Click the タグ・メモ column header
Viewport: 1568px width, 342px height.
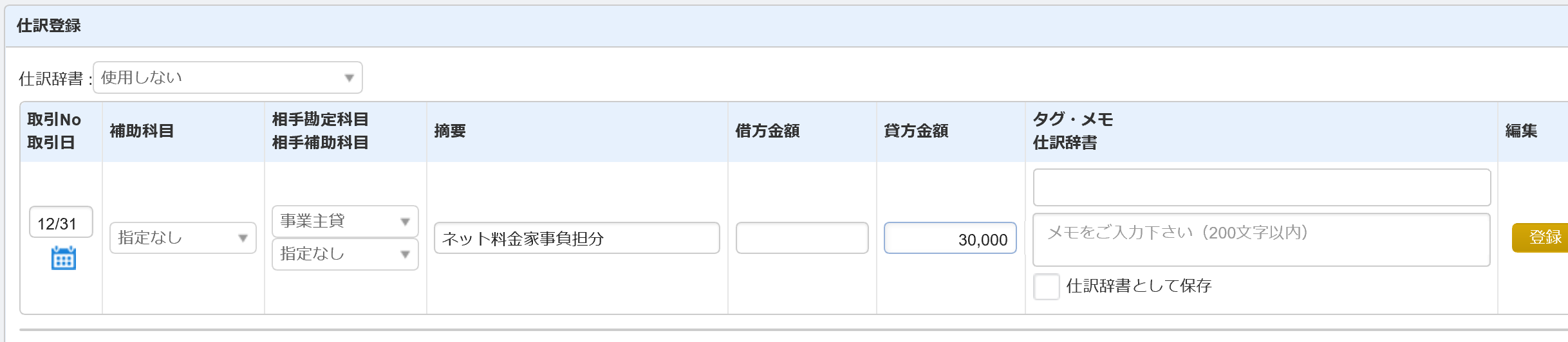click(1073, 120)
